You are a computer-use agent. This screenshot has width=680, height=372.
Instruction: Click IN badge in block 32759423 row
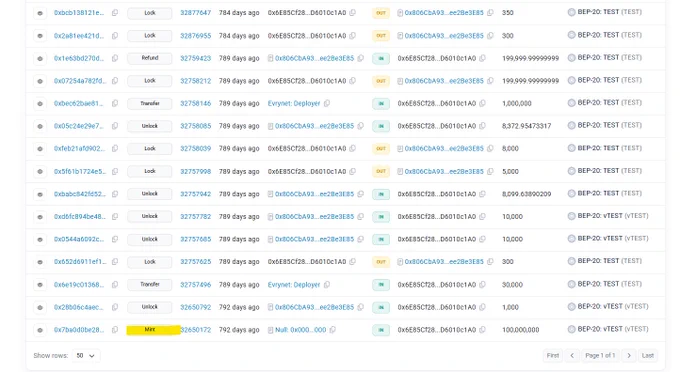(381, 58)
